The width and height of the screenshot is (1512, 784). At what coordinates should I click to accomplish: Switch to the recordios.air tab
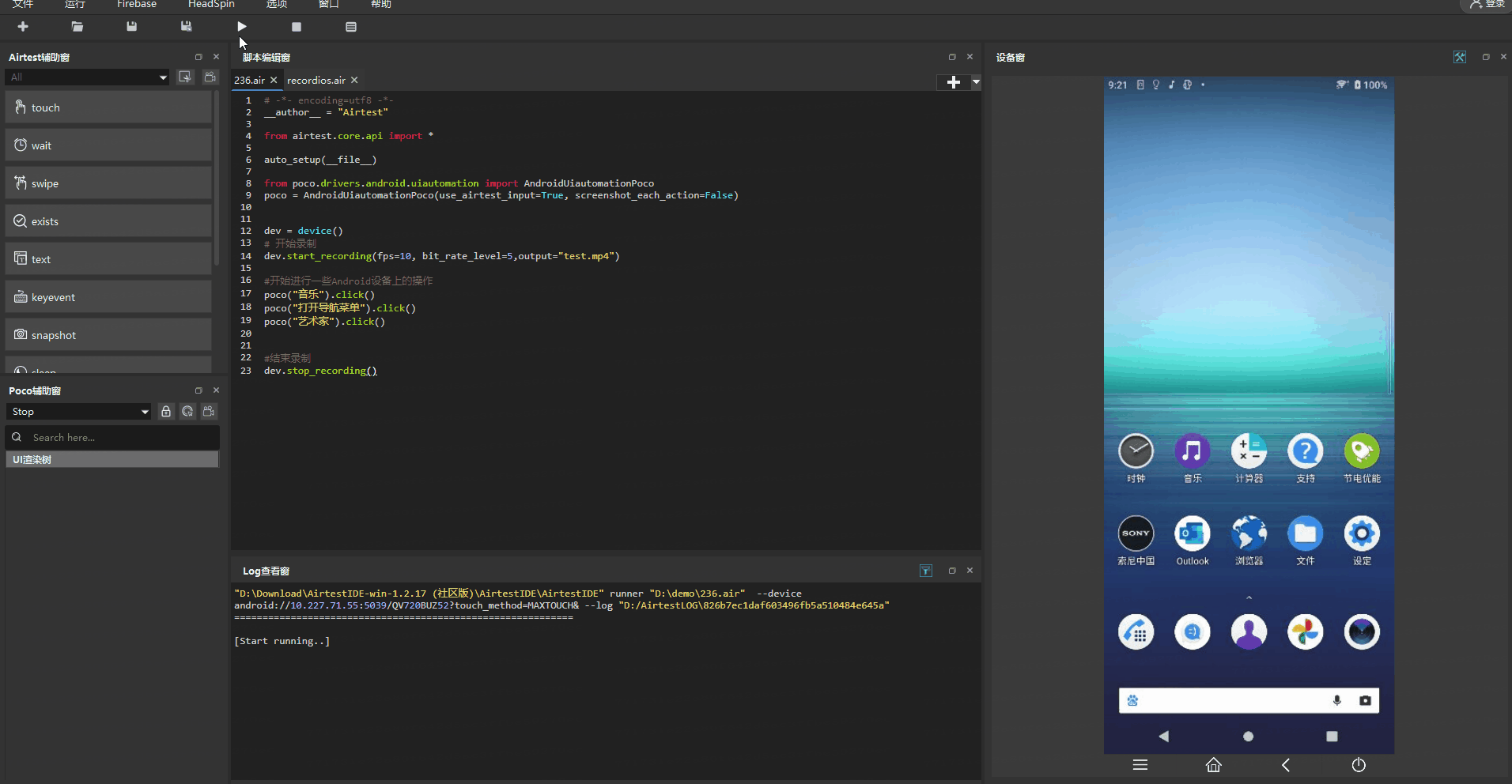pos(315,80)
